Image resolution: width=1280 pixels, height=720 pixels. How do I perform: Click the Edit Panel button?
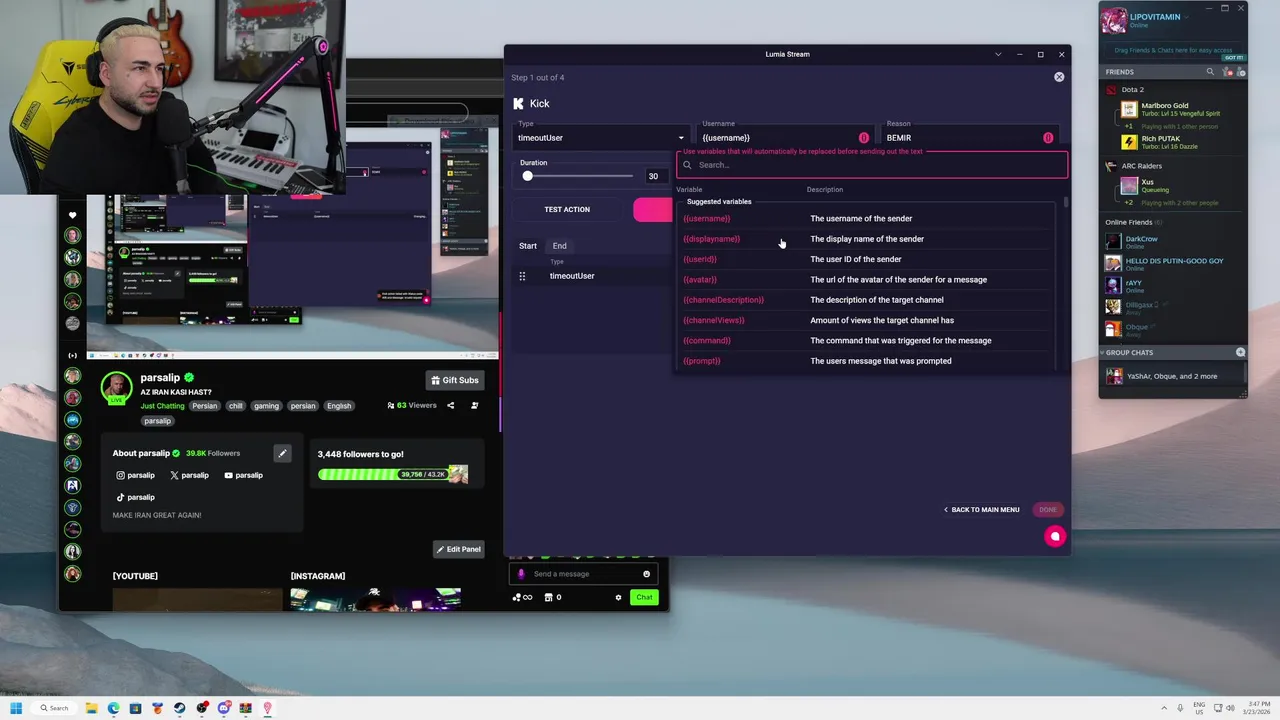(x=458, y=549)
